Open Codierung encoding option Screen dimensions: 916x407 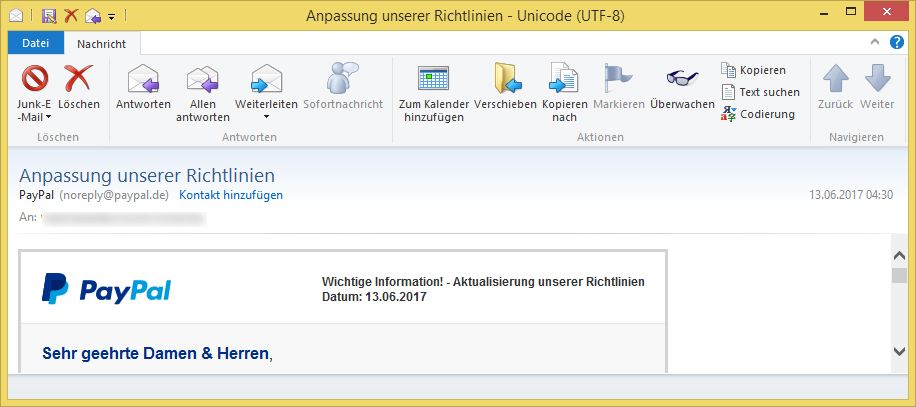(x=758, y=114)
